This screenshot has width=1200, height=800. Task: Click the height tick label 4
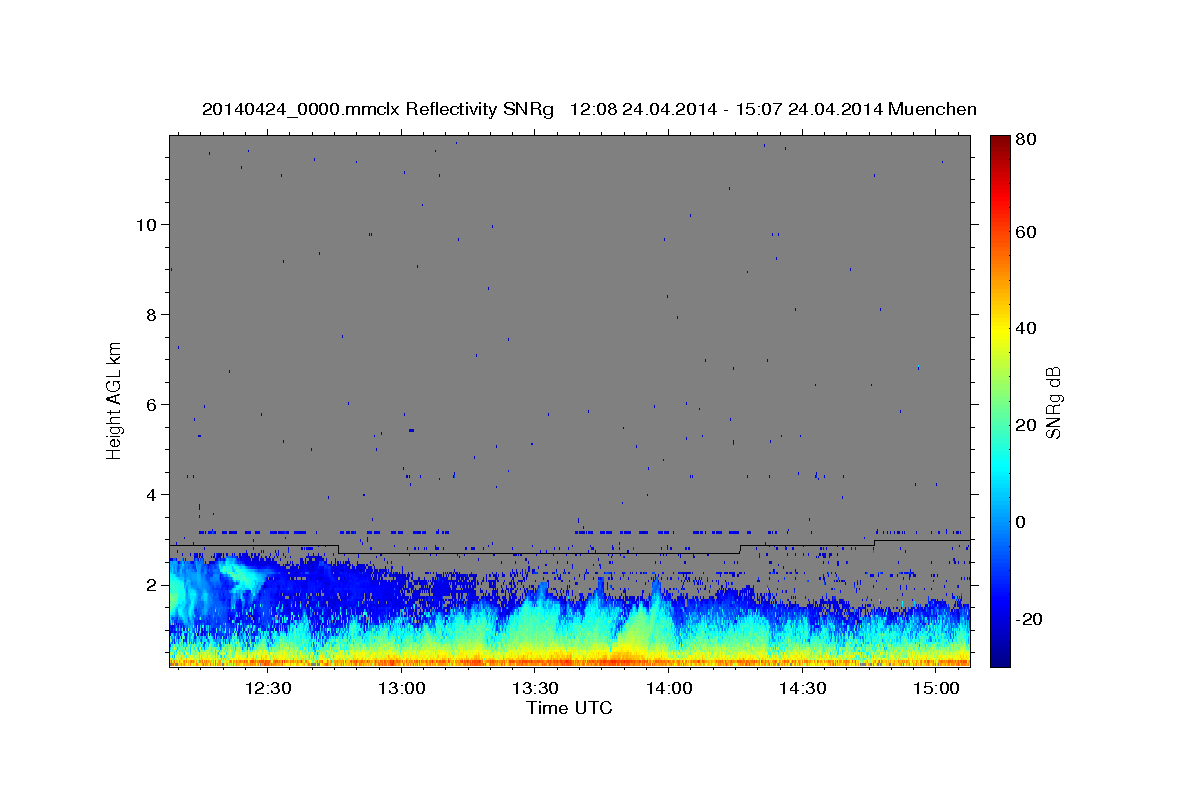152,494
